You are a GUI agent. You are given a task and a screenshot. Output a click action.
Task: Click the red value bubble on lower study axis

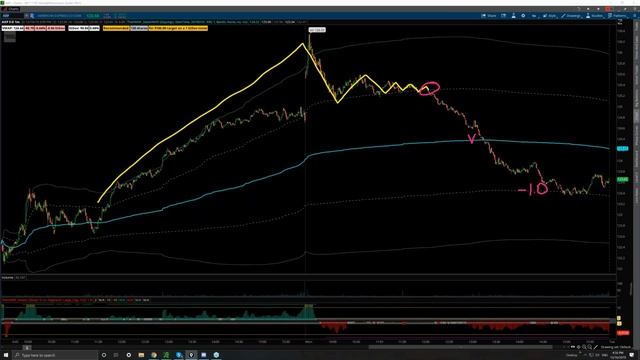[x=622, y=333]
